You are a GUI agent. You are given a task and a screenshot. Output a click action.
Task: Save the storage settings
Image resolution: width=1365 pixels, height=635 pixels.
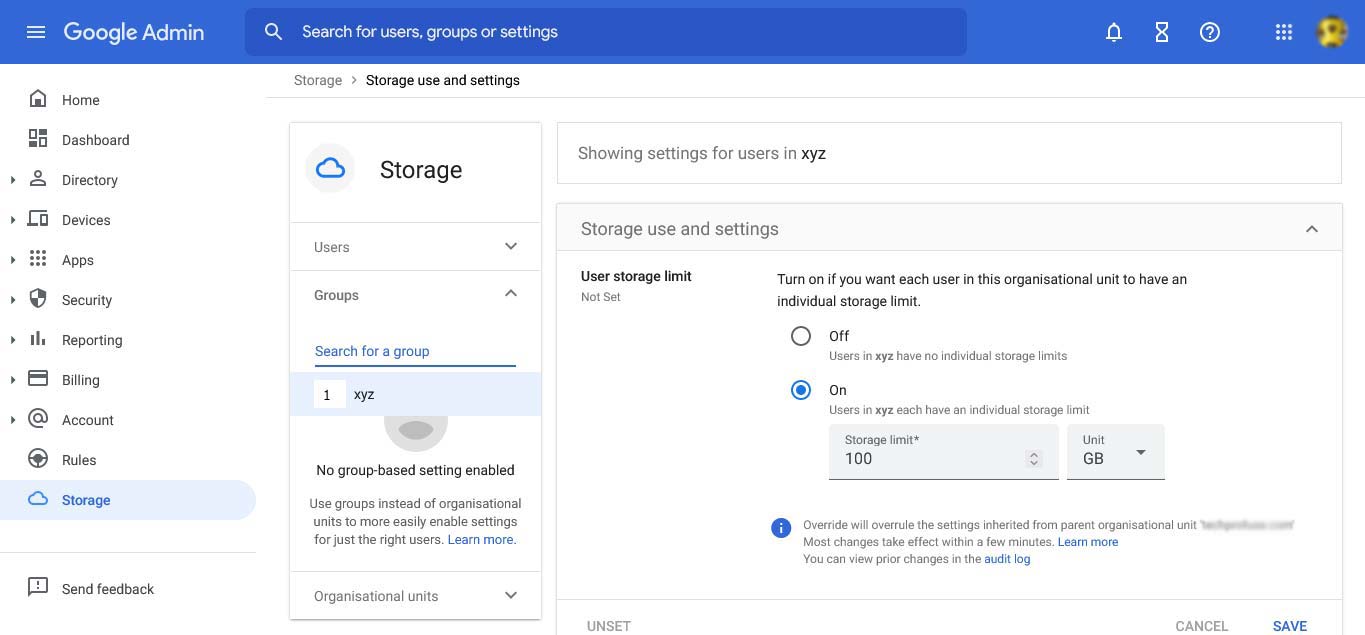click(1289, 625)
